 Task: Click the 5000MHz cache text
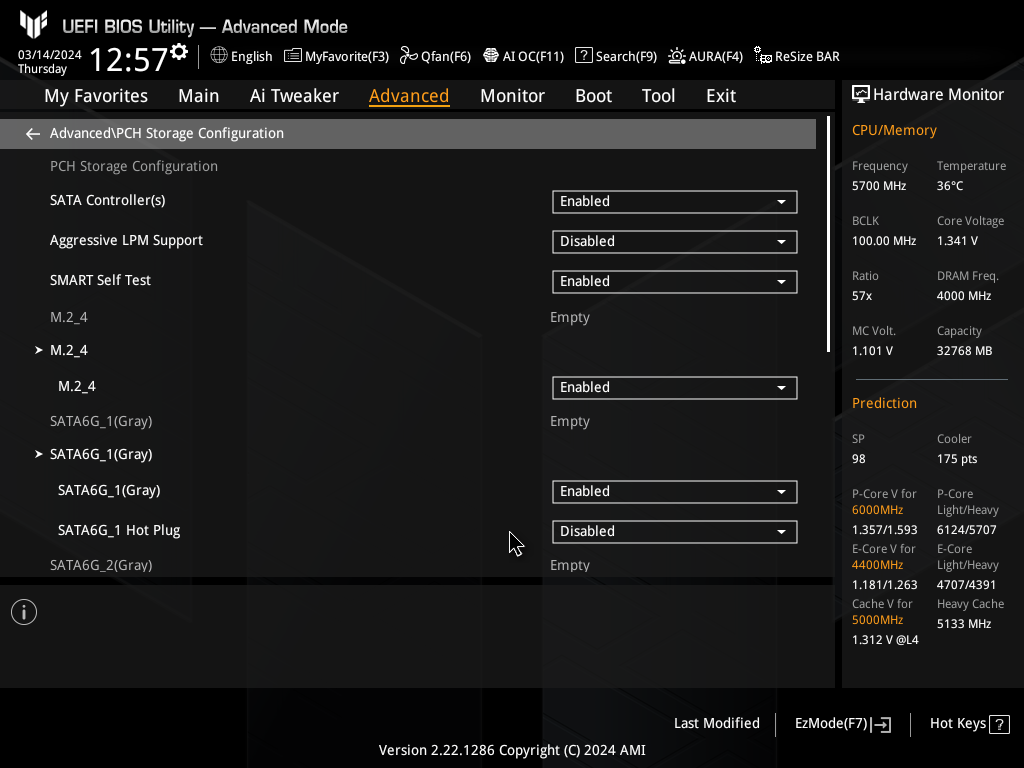click(877, 620)
